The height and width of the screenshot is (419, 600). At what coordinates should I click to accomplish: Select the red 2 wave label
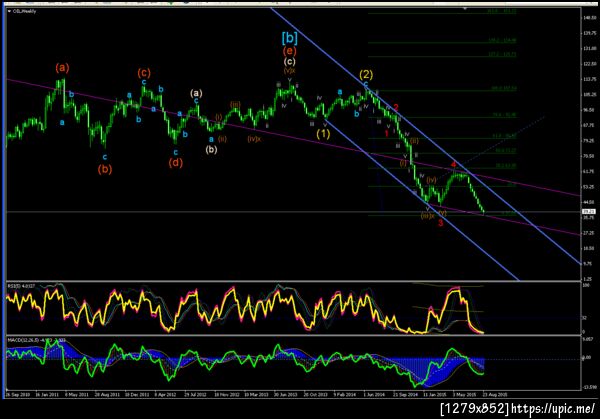(396, 108)
